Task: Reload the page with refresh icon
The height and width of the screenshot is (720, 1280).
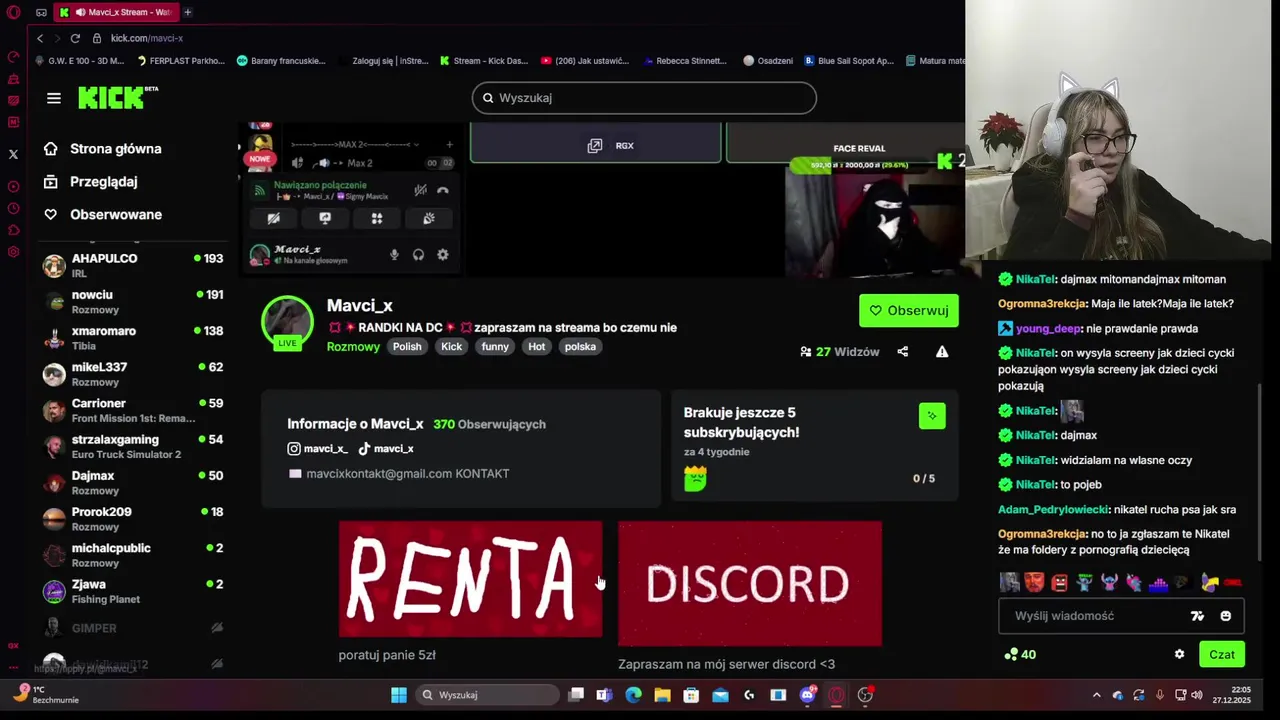Action: [75, 38]
